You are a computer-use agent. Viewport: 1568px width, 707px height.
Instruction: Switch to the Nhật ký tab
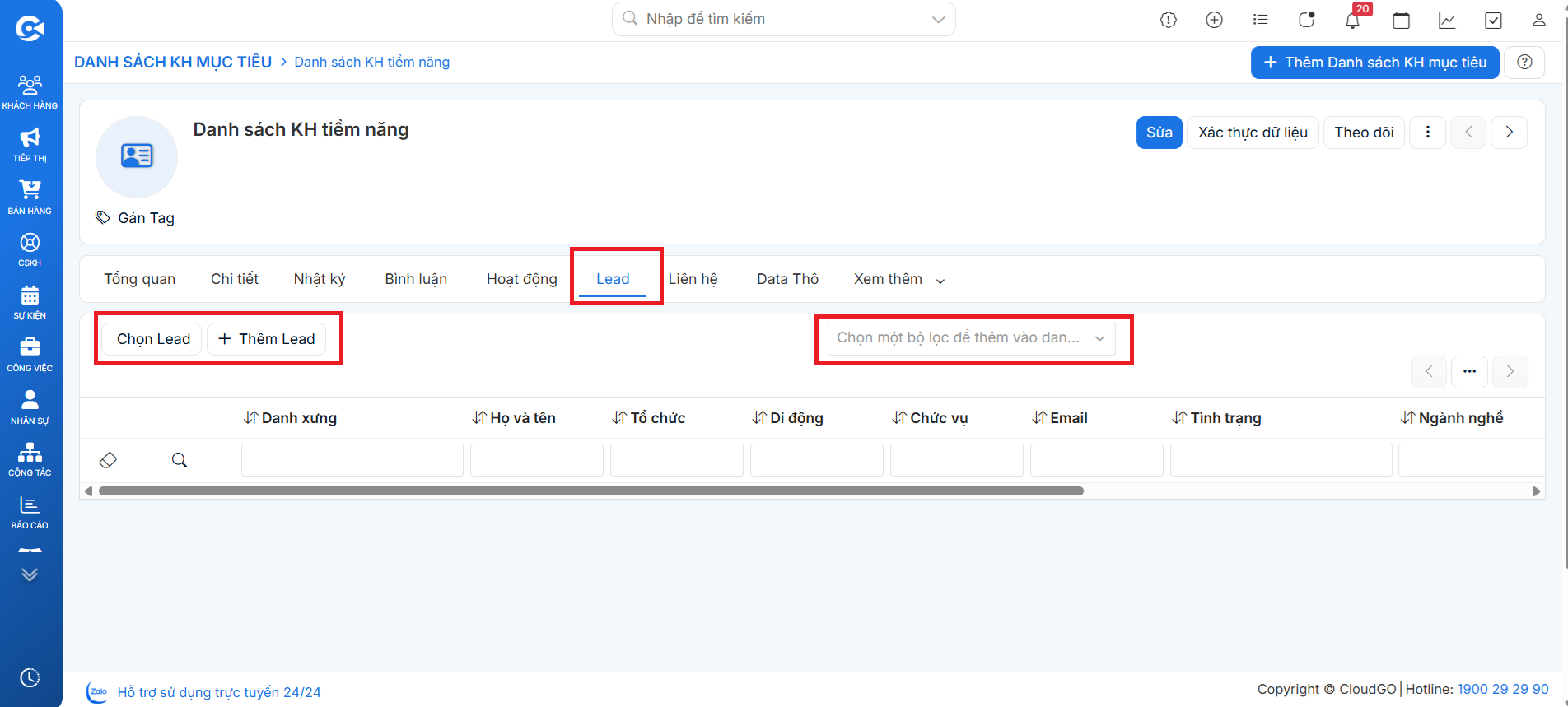coord(320,279)
